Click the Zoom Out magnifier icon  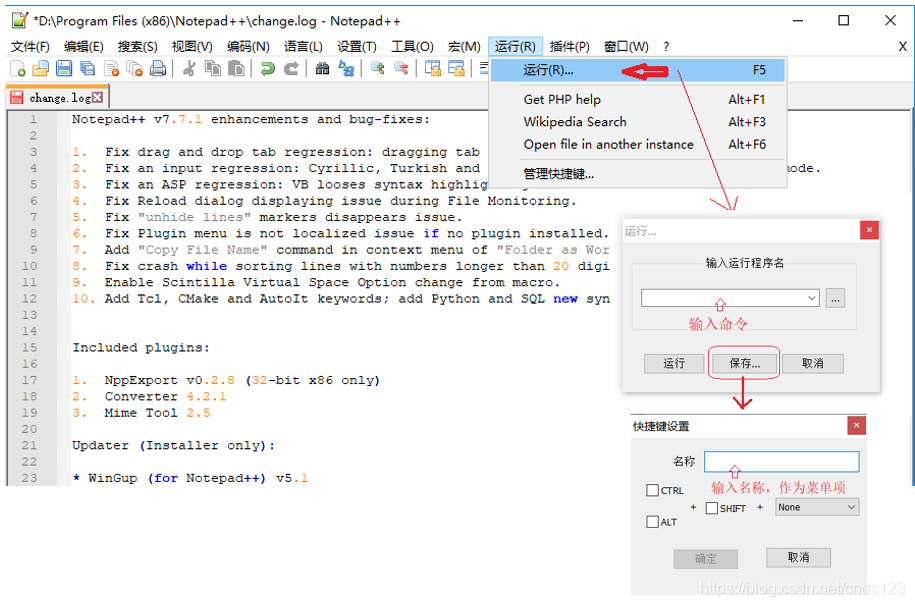pyautogui.click(x=401, y=69)
